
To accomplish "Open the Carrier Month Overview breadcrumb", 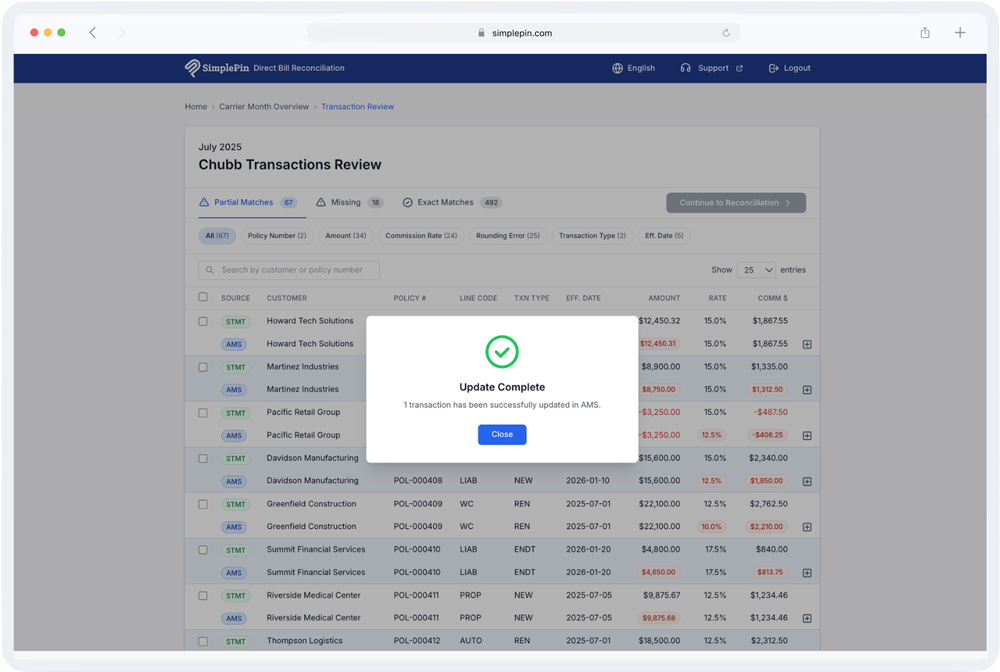I will pos(264,106).
